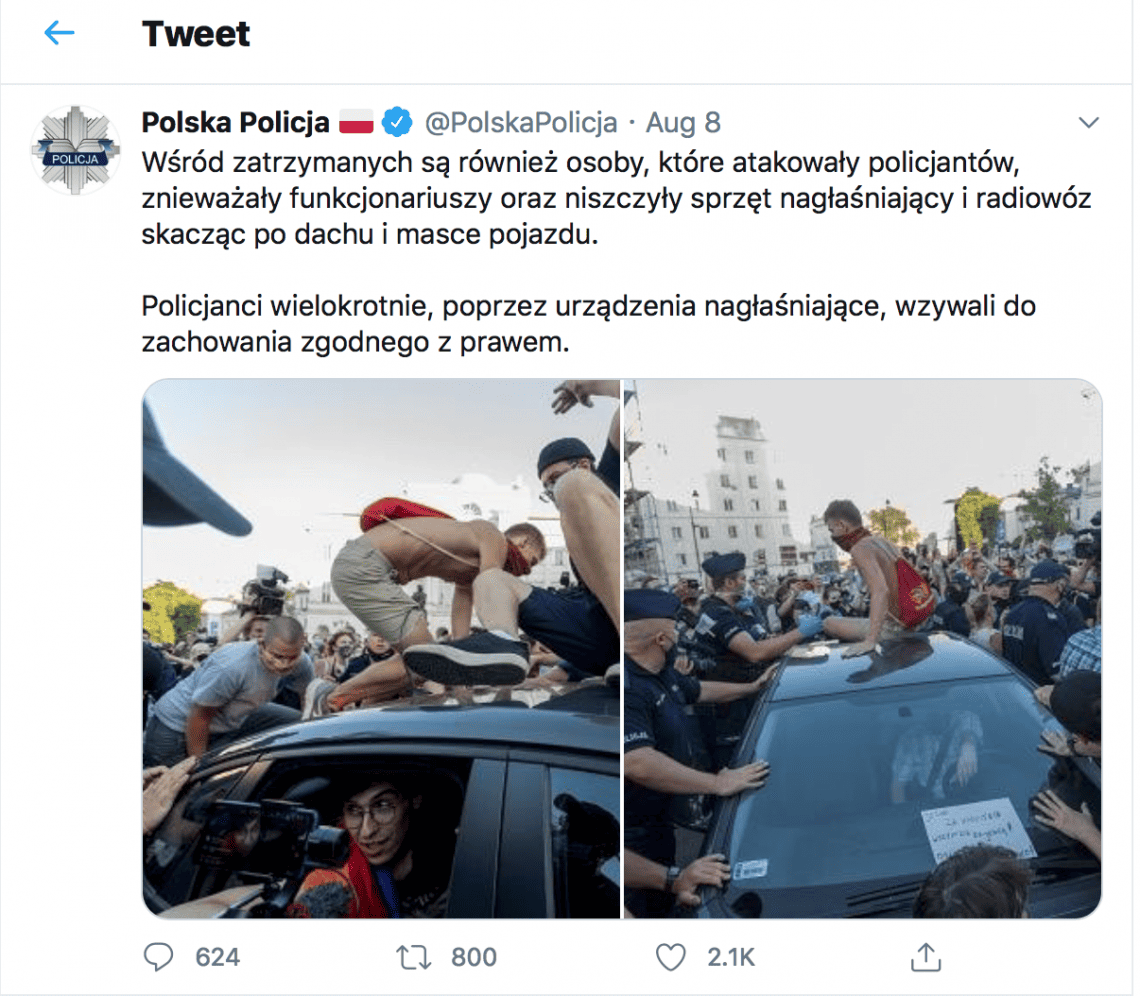
Task: Open left photo of men on car
Action: (381, 648)
